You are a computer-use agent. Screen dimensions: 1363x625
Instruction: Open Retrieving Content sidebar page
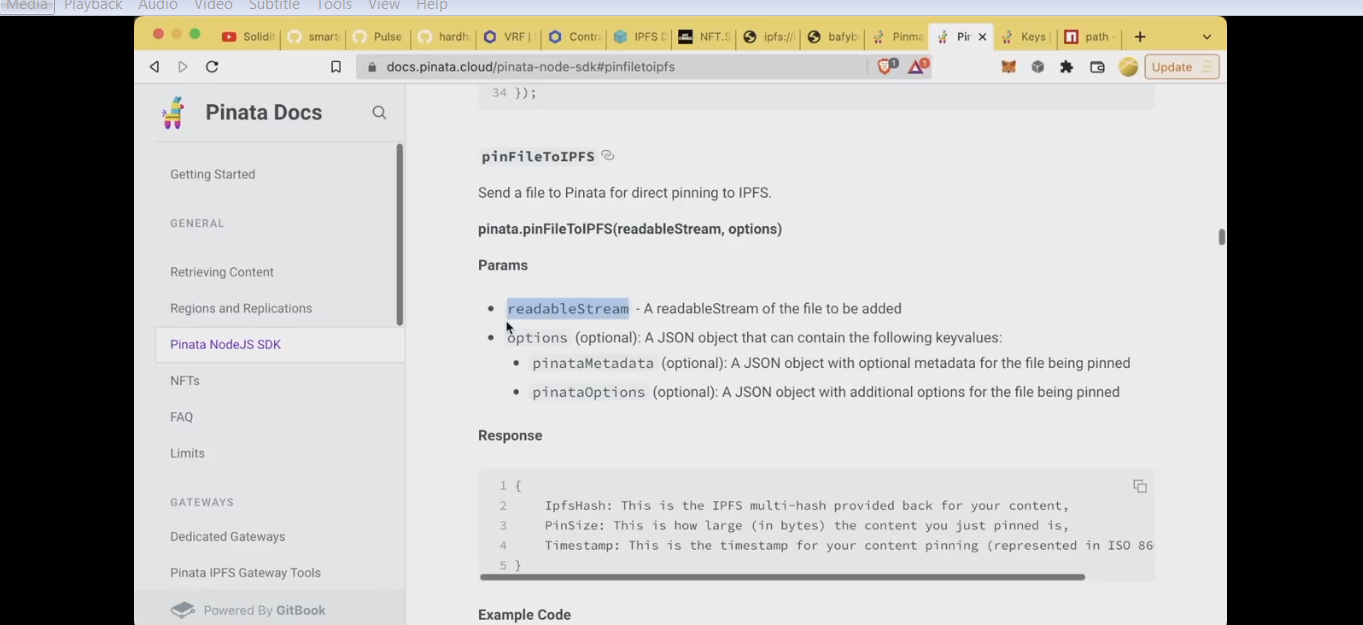(x=222, y=272)
